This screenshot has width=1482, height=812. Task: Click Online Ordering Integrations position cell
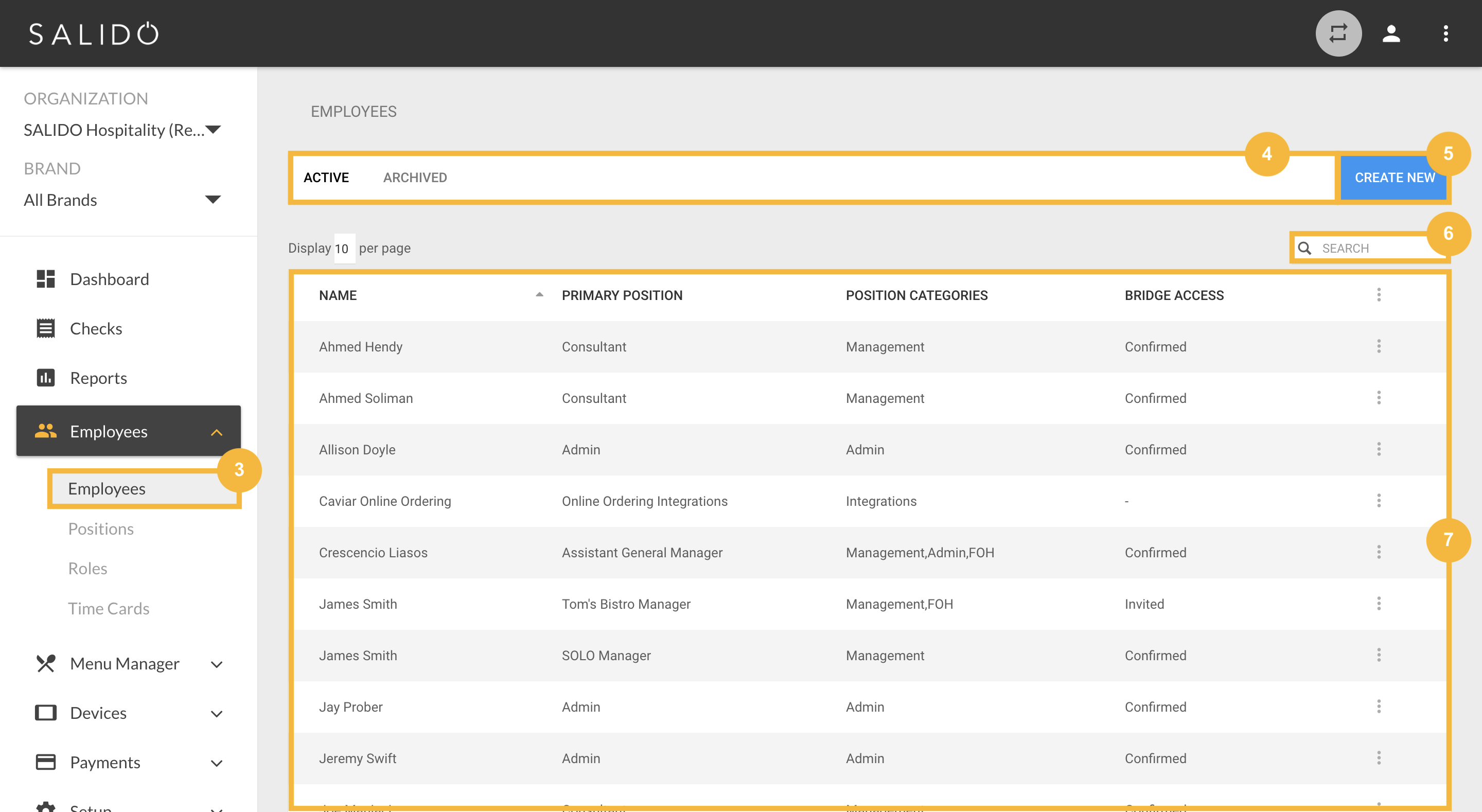tap(644, 501)
